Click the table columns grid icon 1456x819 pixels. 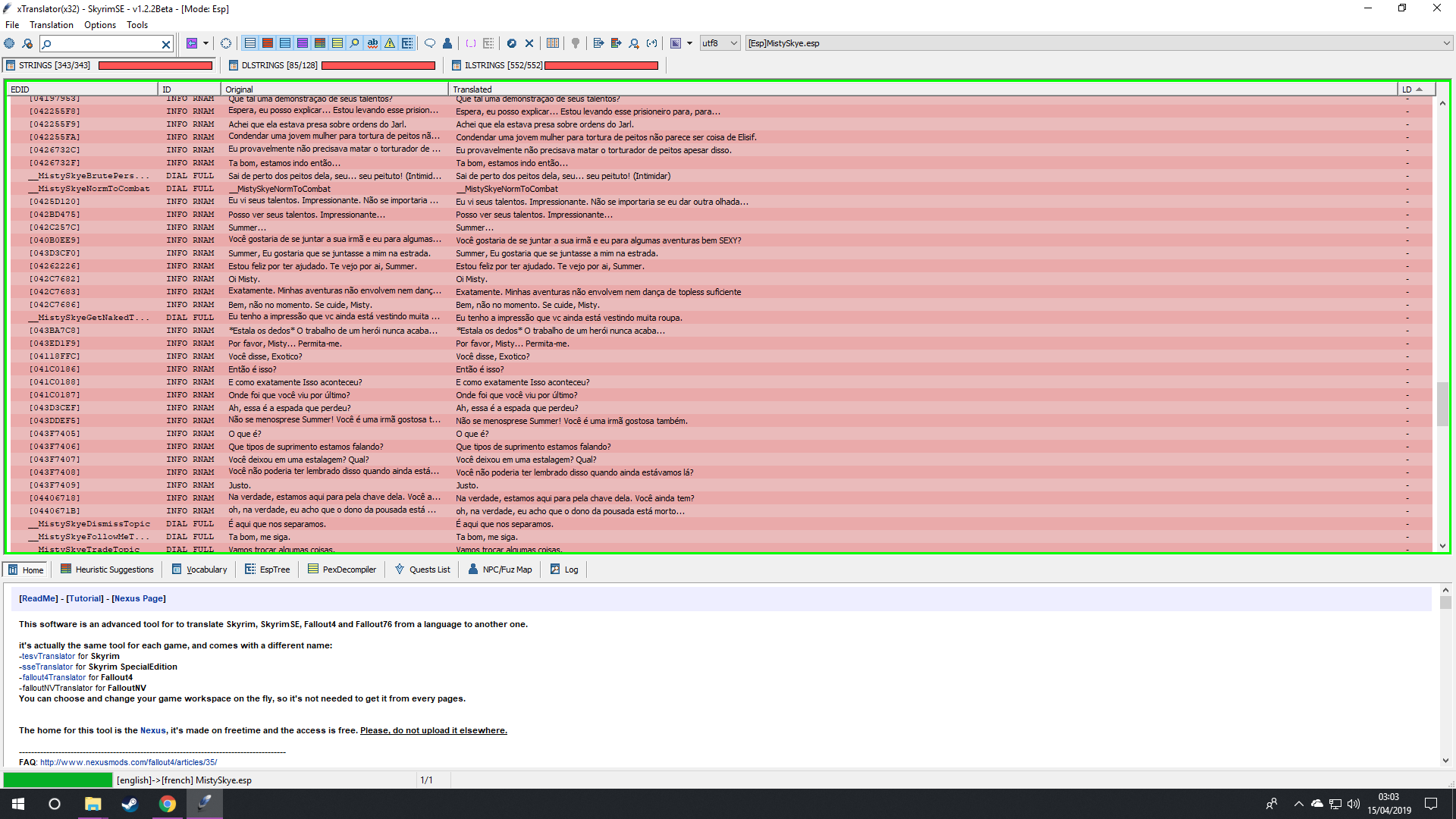[x=553, y=43]
